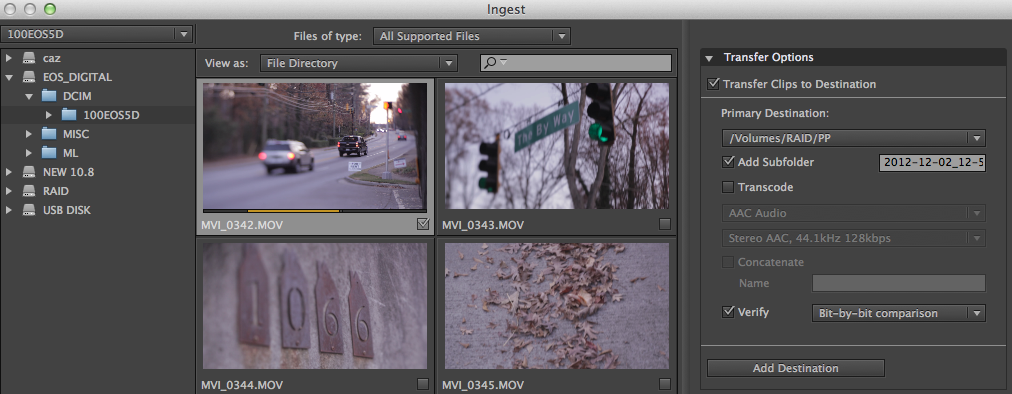
Task: Click the subfolder name field 2012-12-02
Action: 933,163
